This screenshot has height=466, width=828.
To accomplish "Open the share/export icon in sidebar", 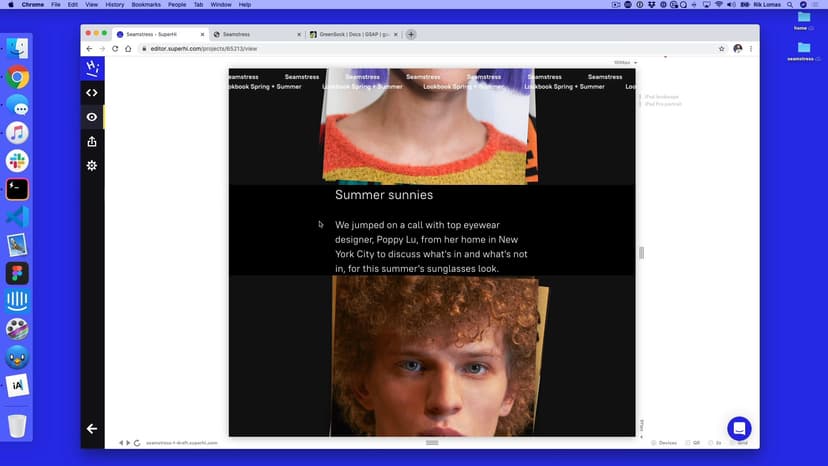I will coord(92,142).
